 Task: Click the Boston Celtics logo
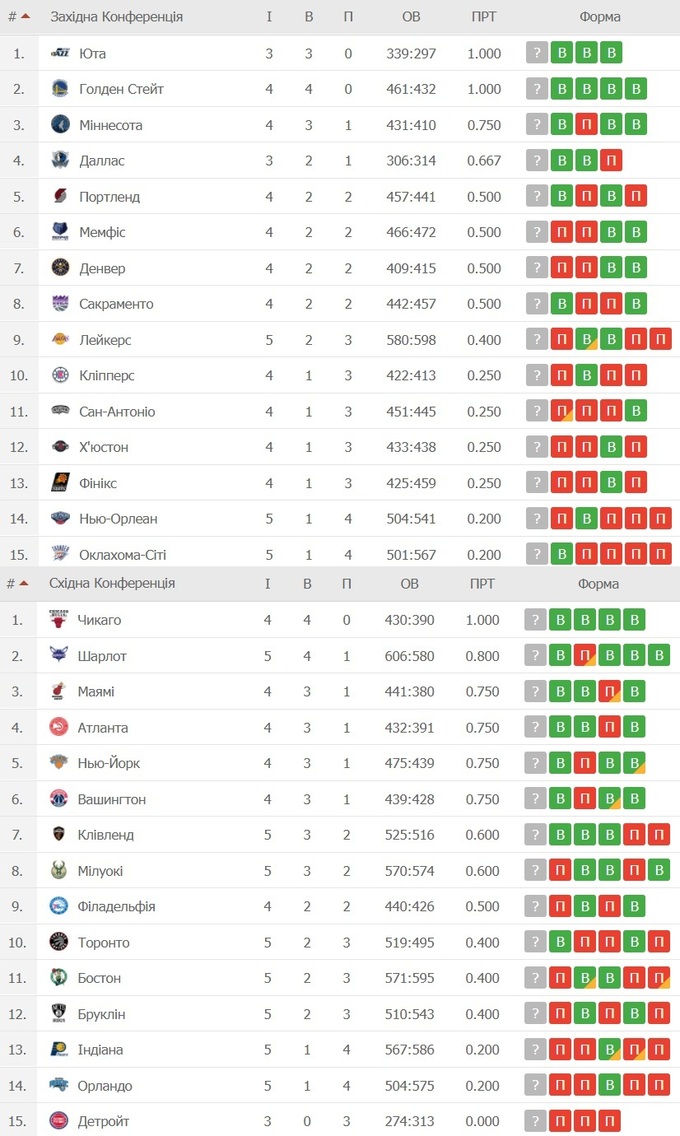point(59,978)
